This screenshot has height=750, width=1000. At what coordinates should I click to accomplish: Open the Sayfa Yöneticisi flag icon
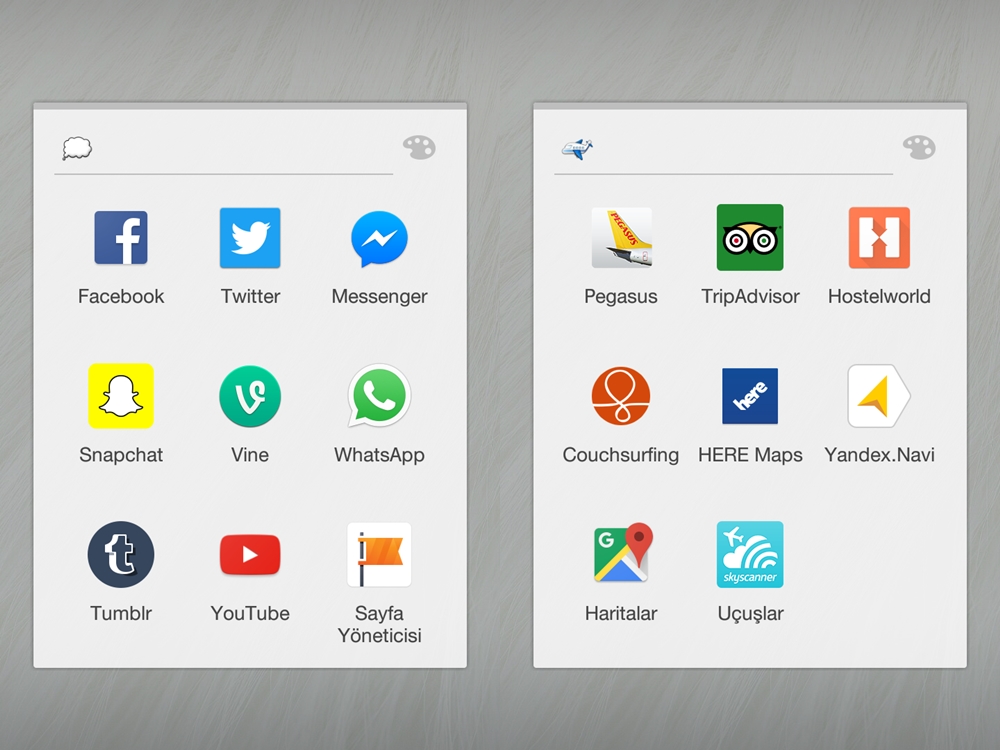pos(379,554)
